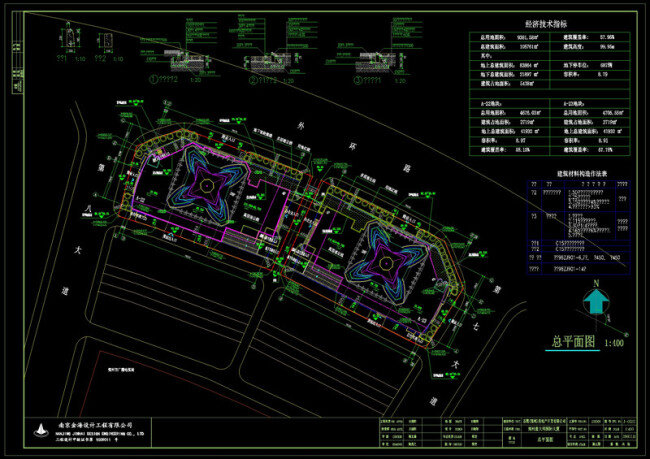
Task: Click the '其中:' row in indicator table
Action: (x=510, y=56)
